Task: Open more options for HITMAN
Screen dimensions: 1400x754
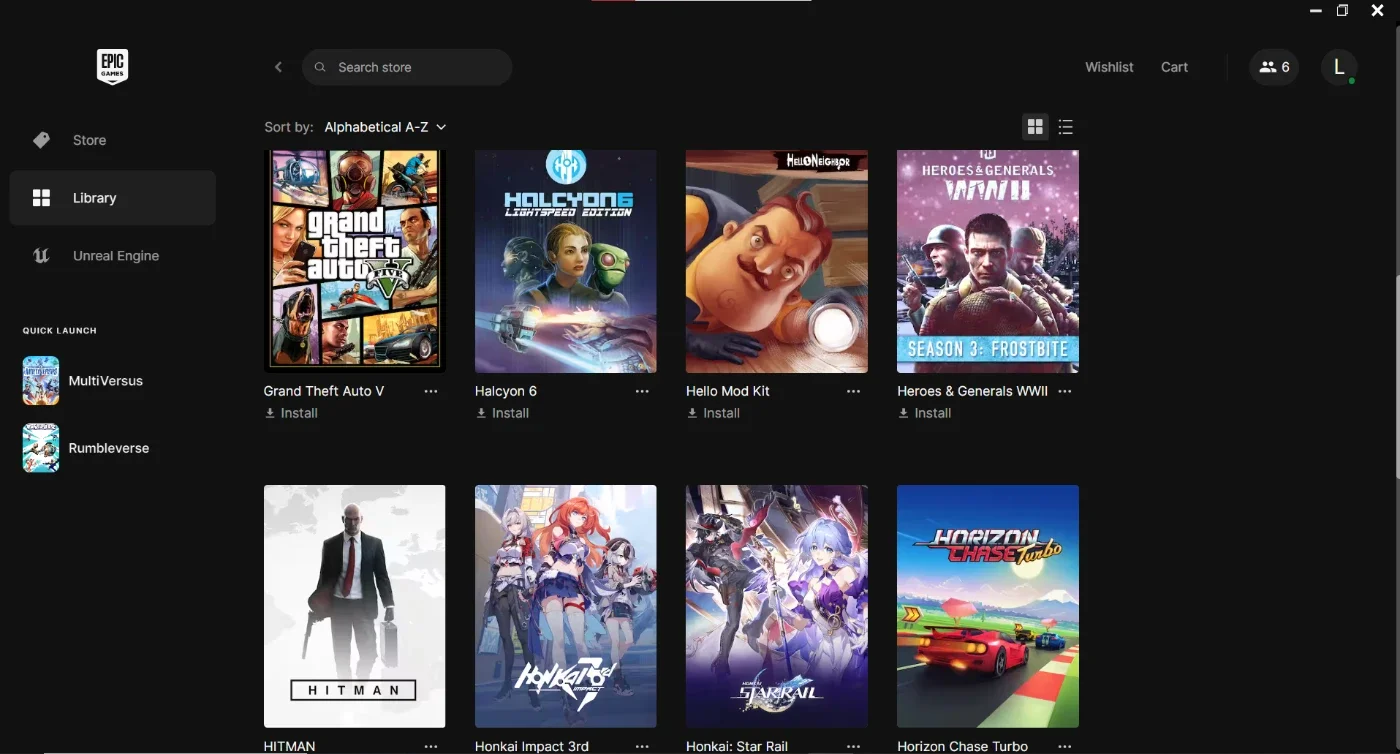Action: pyautogui.click(x=431, y=746)
